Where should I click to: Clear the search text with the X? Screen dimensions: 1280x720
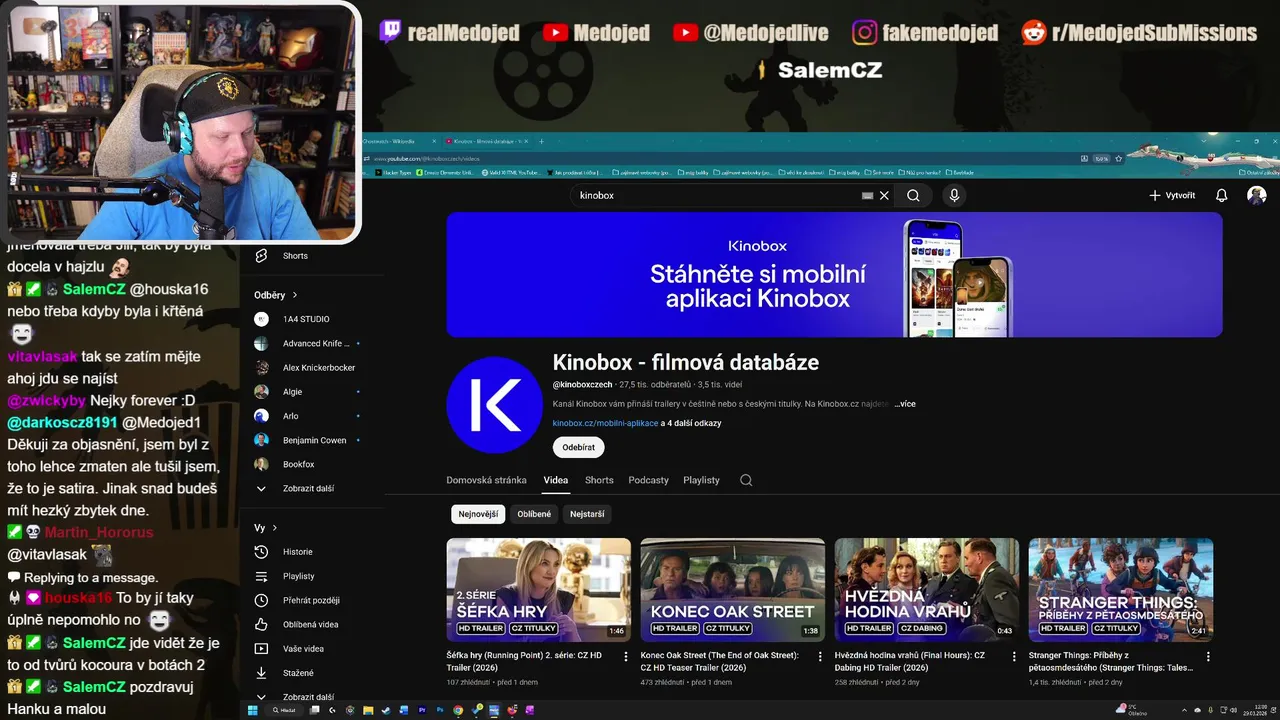tap(884, 196)
